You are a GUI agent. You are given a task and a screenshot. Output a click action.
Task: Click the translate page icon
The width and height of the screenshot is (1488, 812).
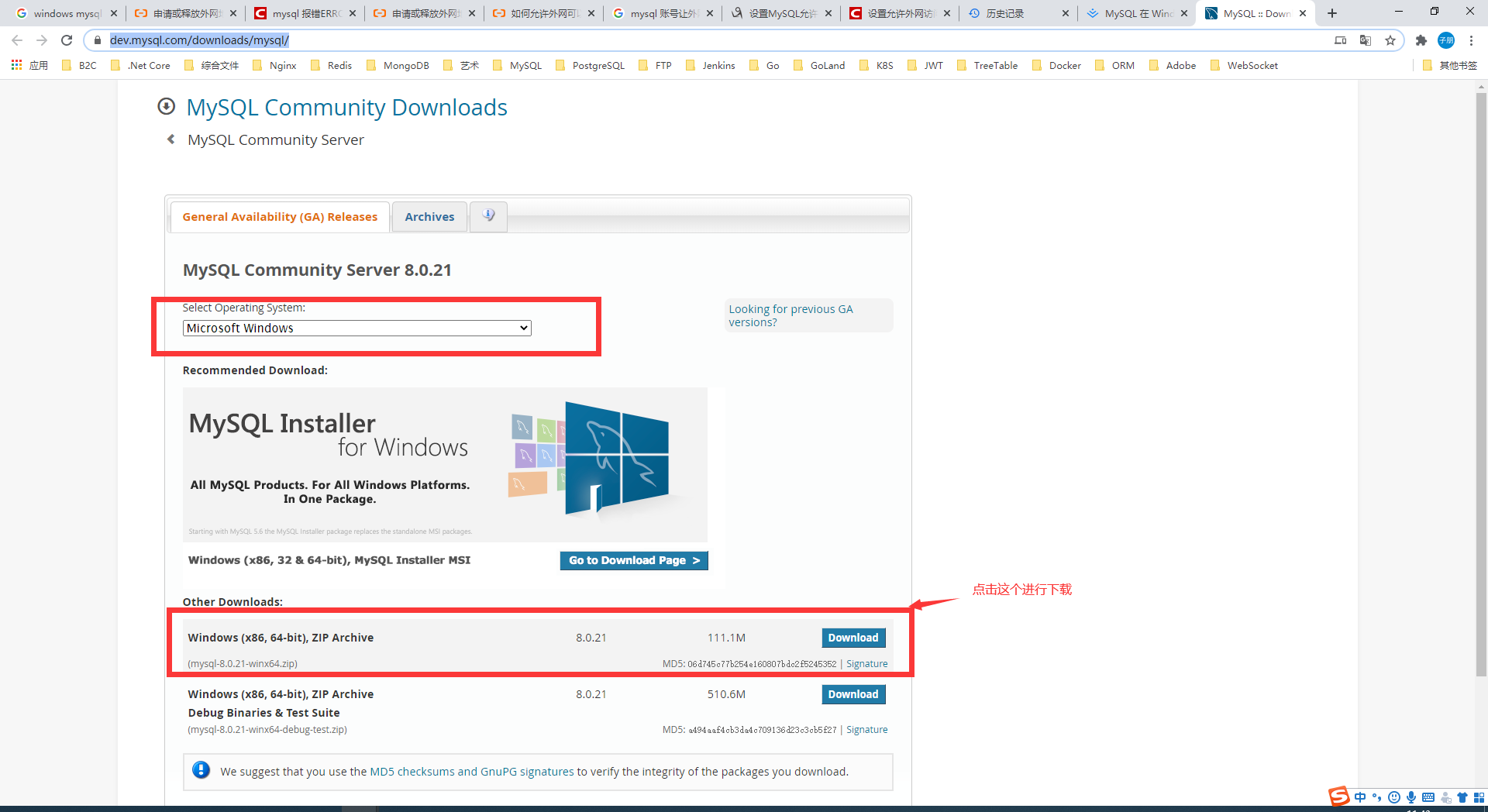1366,40
